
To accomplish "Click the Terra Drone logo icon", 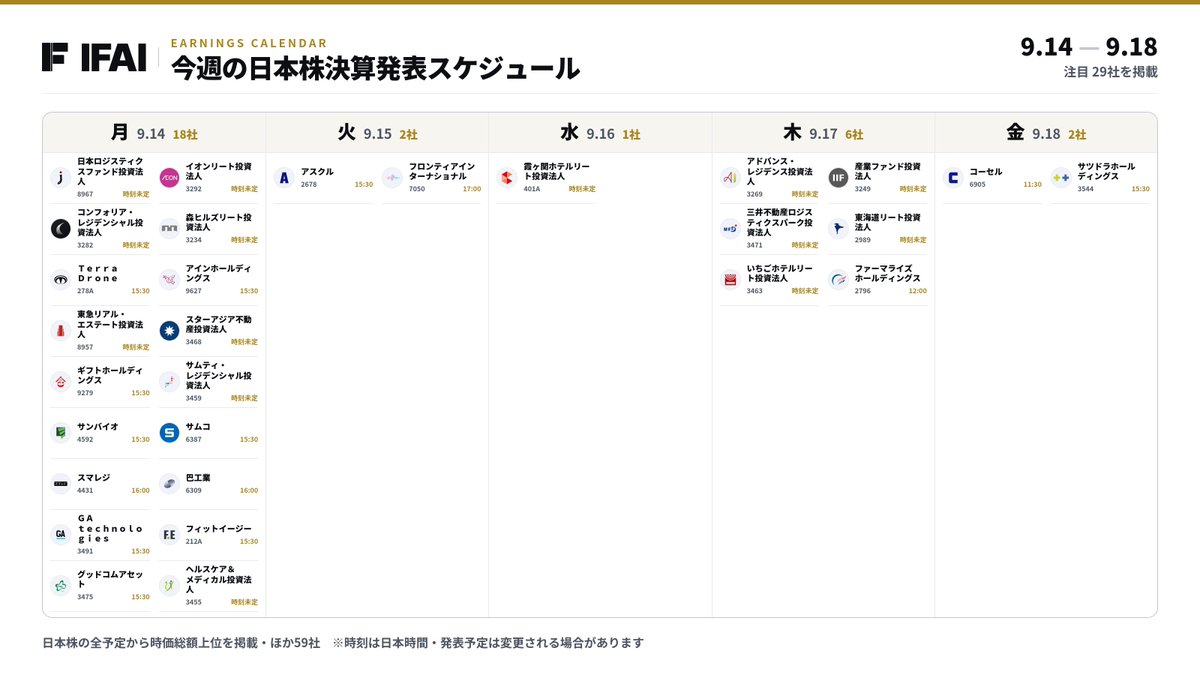I will pyautogui.click(x=61, y=280).
